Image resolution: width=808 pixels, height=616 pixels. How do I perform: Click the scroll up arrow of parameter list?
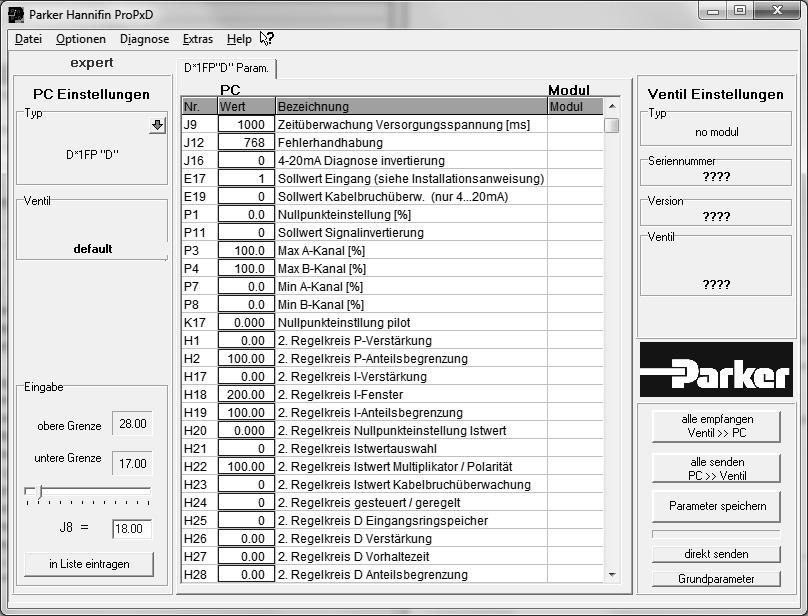coord(612,106)
